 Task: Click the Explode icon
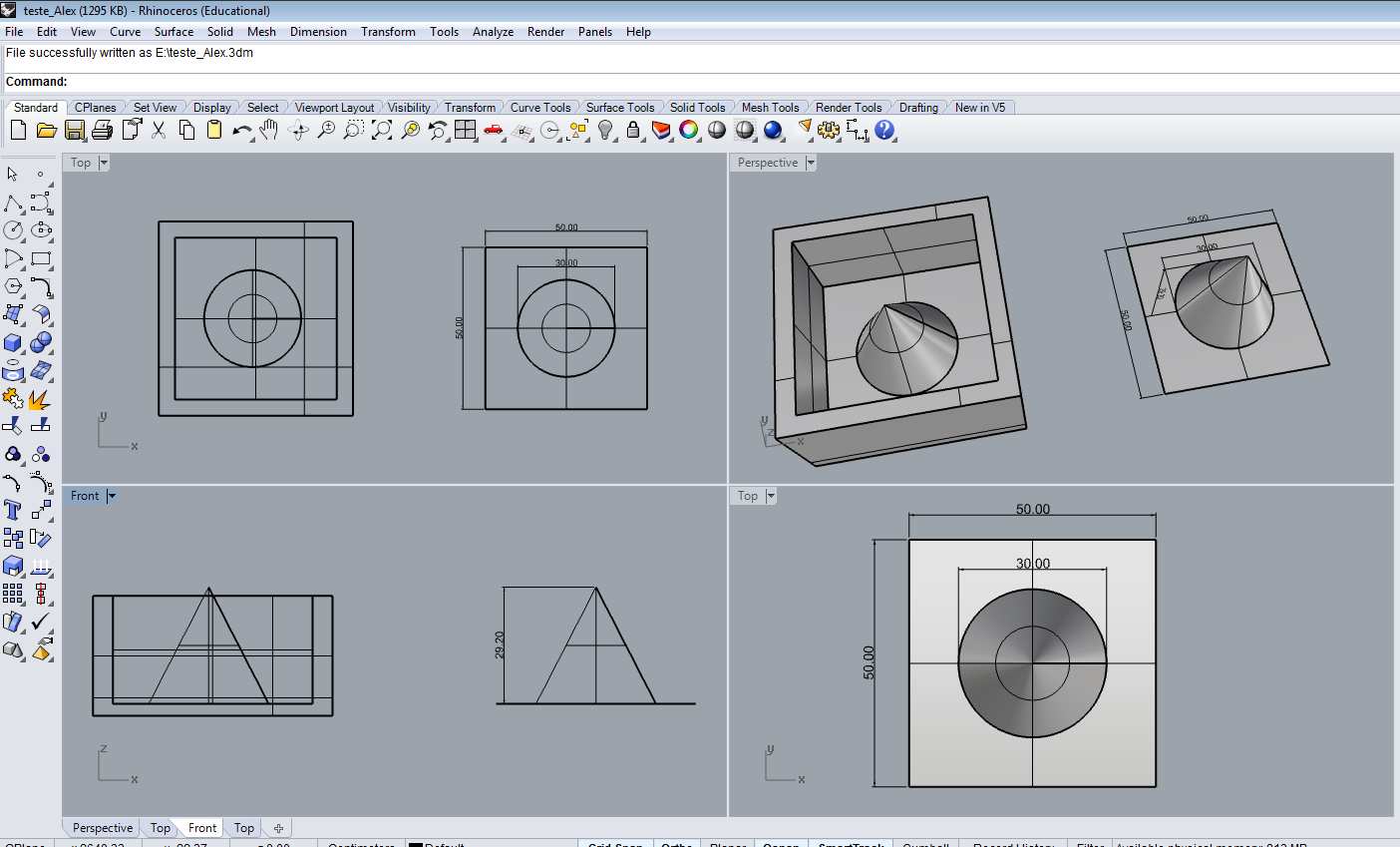tap(41, 399)
